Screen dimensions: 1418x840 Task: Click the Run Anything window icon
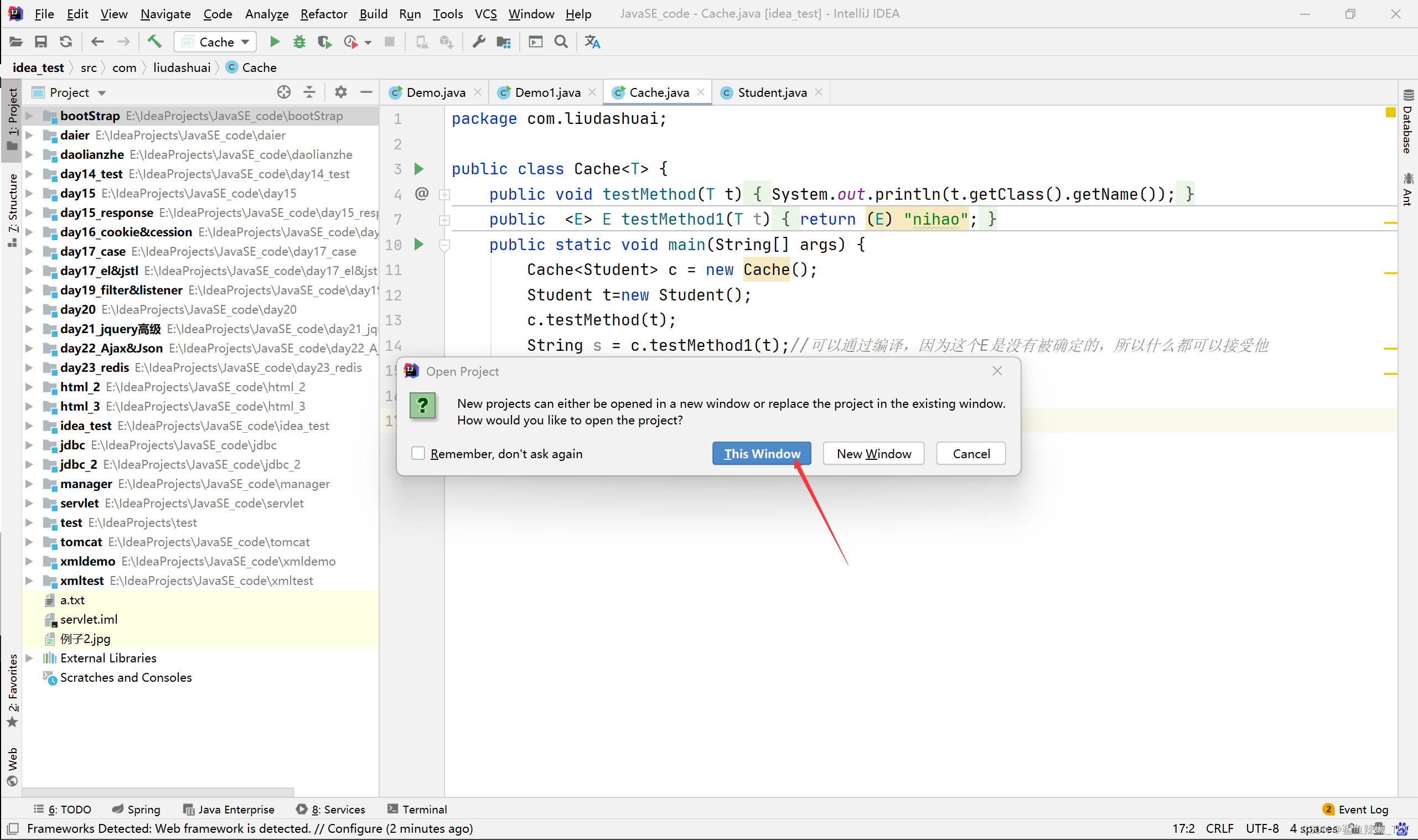(x=536, y=42)
